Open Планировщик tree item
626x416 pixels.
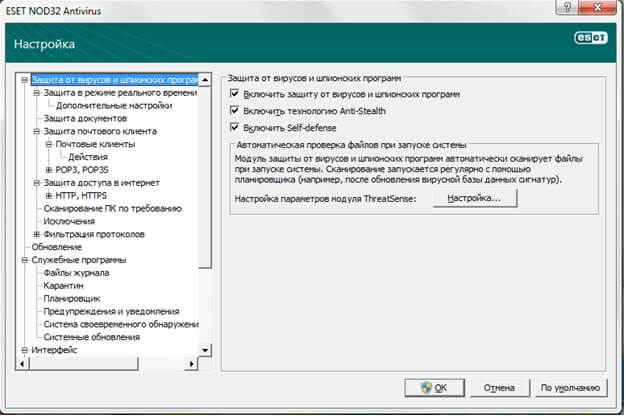click(72, 299)
